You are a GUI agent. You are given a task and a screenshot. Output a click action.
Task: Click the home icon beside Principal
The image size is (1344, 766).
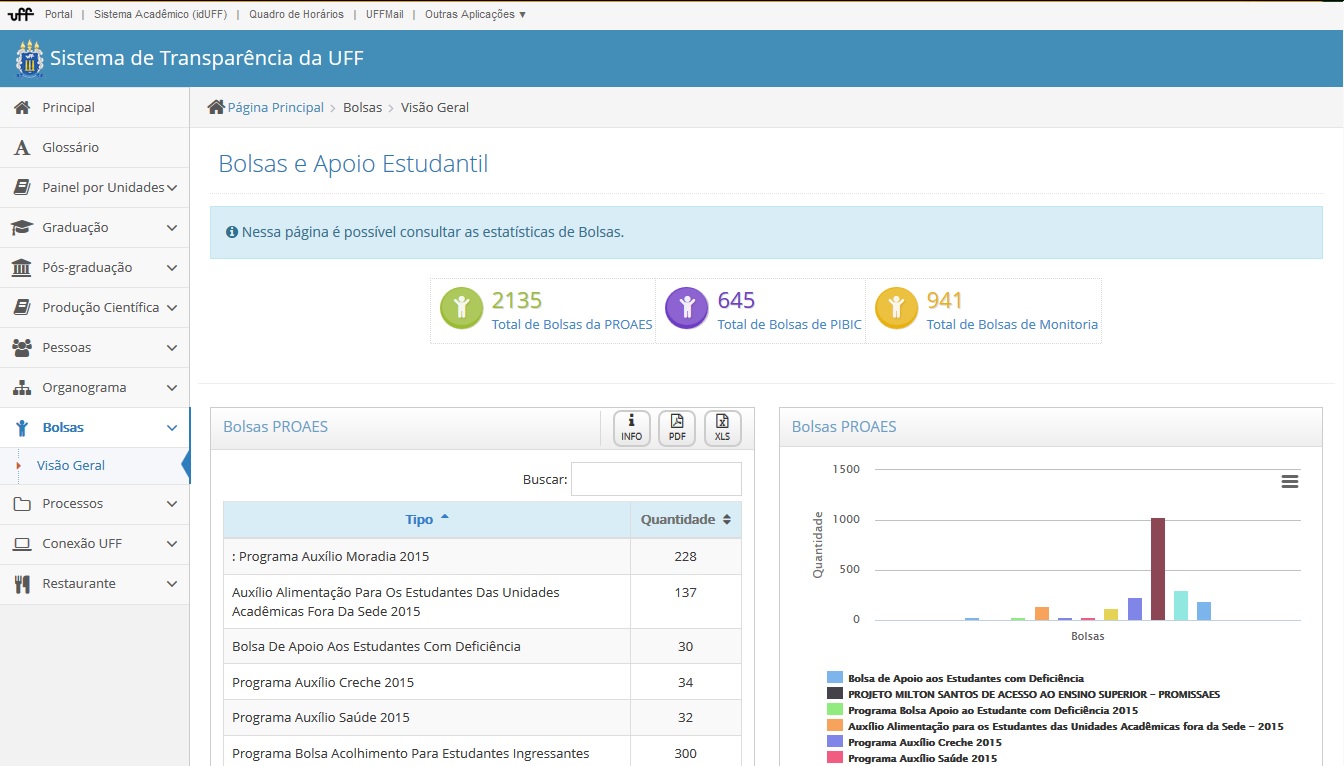(x=22, y=107)
